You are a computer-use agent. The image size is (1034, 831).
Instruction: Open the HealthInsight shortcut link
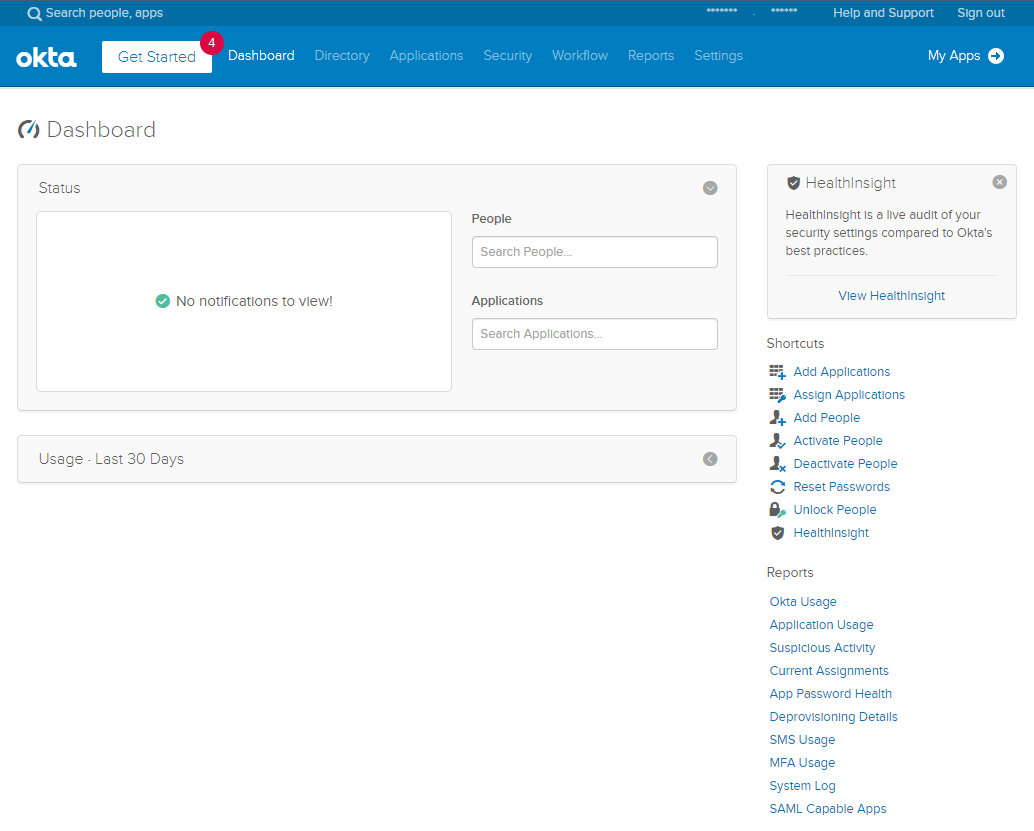831,533
